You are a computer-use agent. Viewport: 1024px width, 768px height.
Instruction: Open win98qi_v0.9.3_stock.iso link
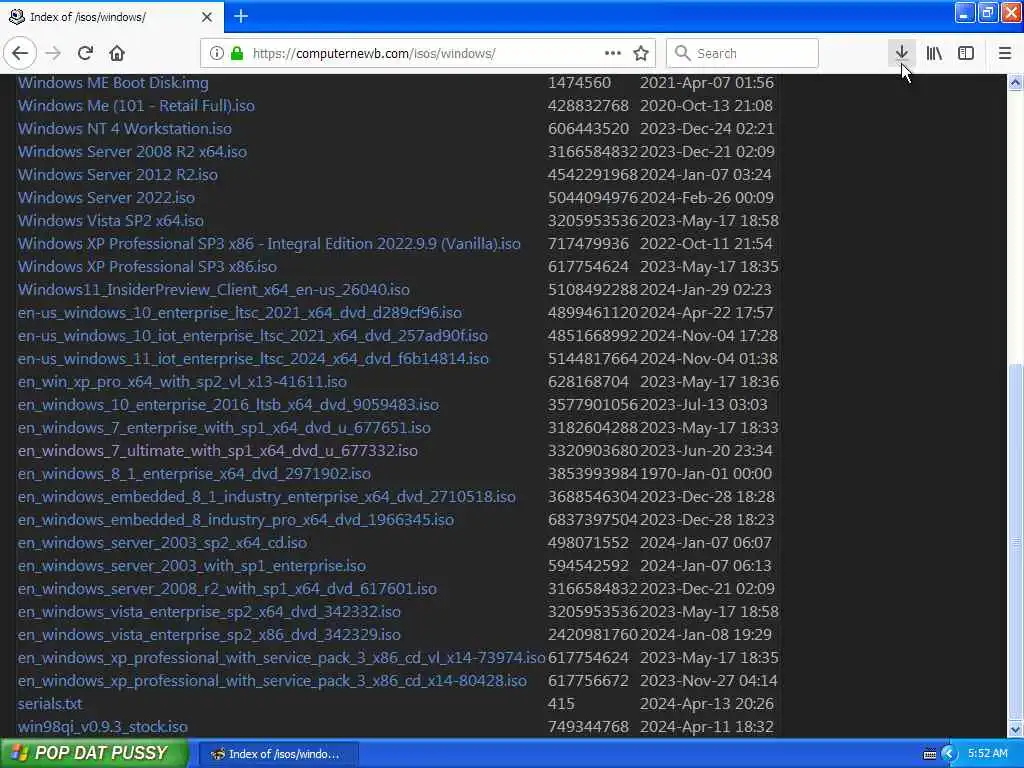pos(103,727)
